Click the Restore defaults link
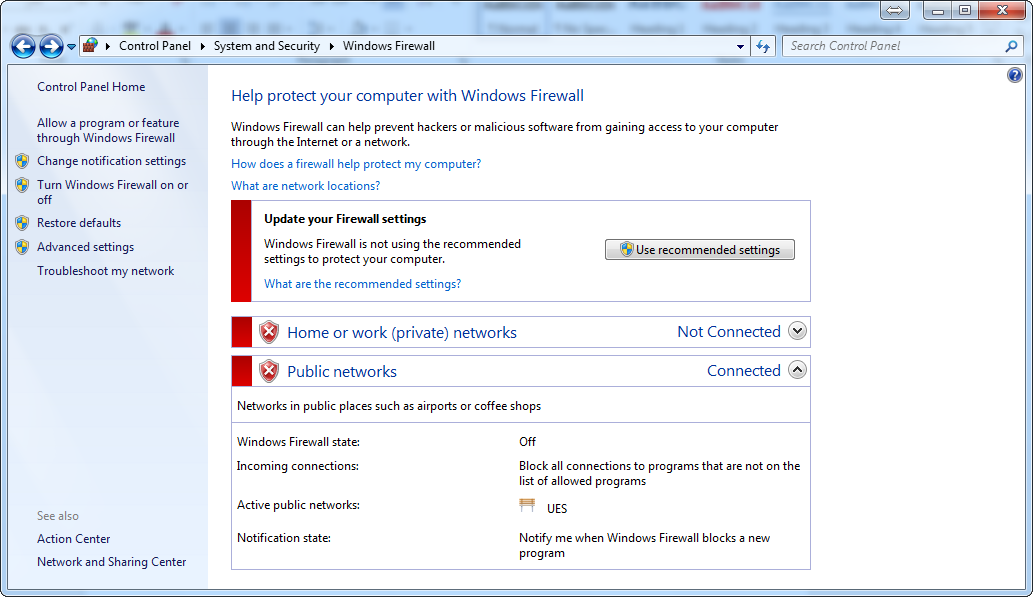The image size is (1033, 597). 79,223
